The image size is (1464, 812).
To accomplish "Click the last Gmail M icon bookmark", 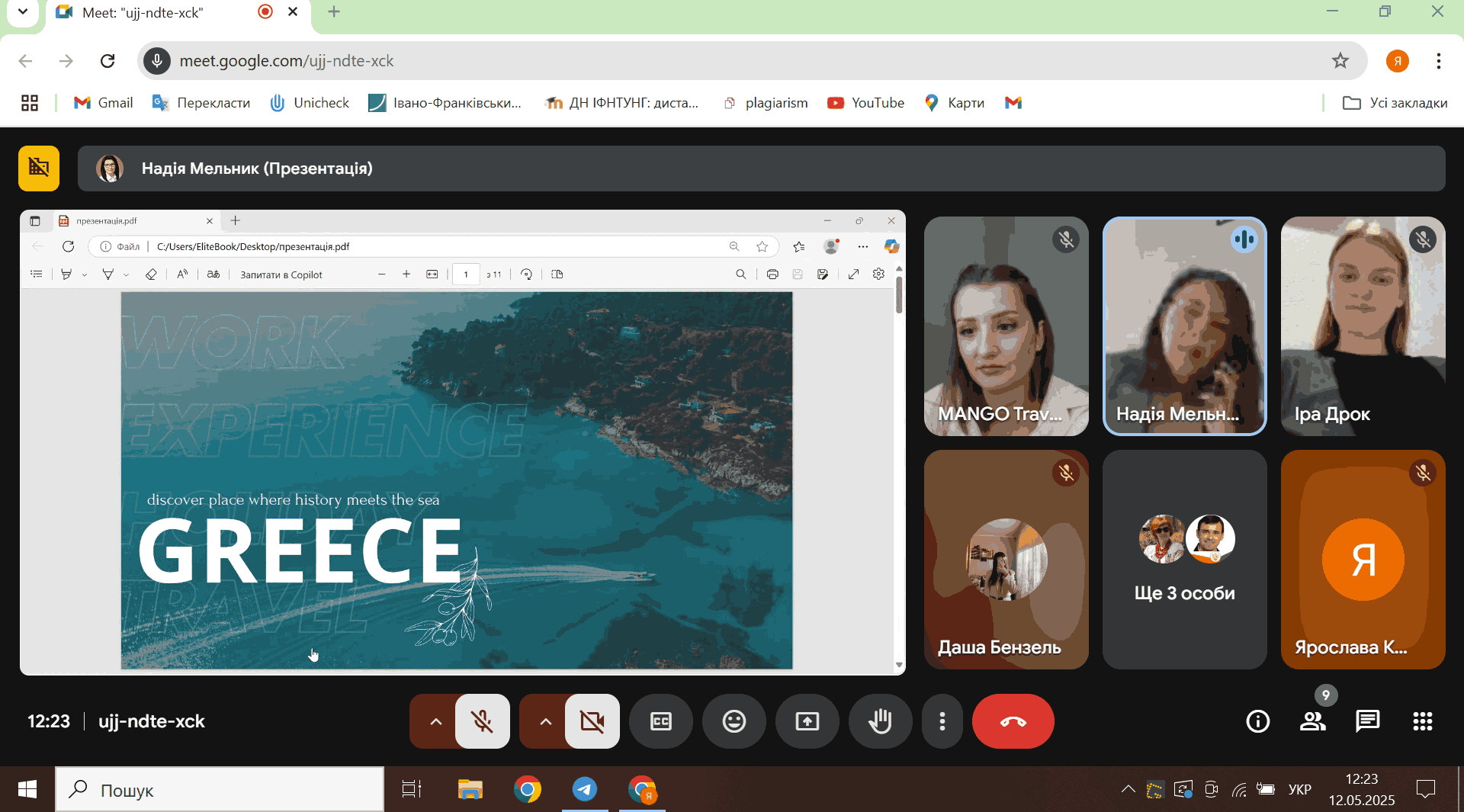I will (x=1013, y=103).
